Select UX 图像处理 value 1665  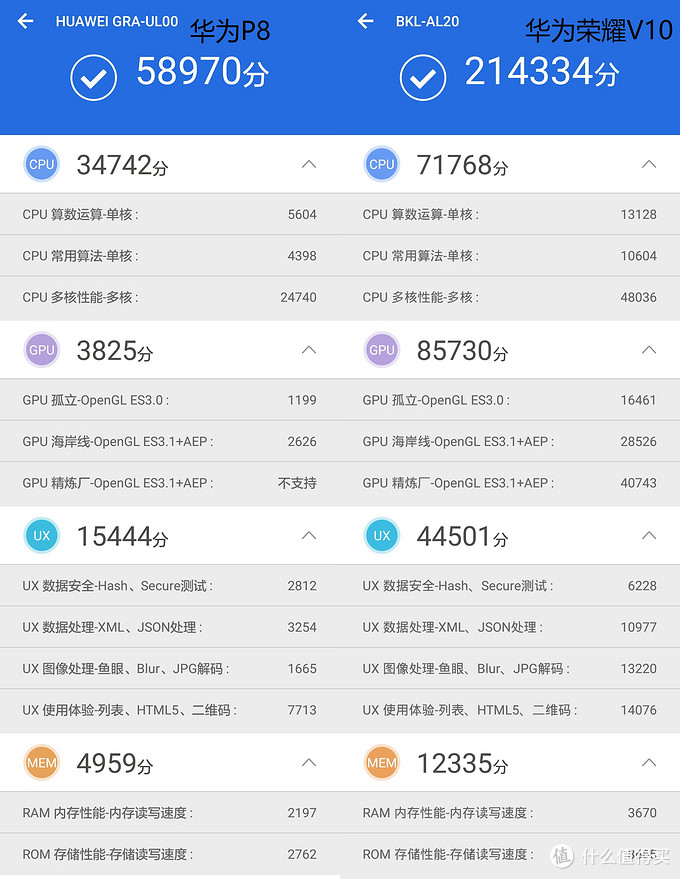[302, 668]
